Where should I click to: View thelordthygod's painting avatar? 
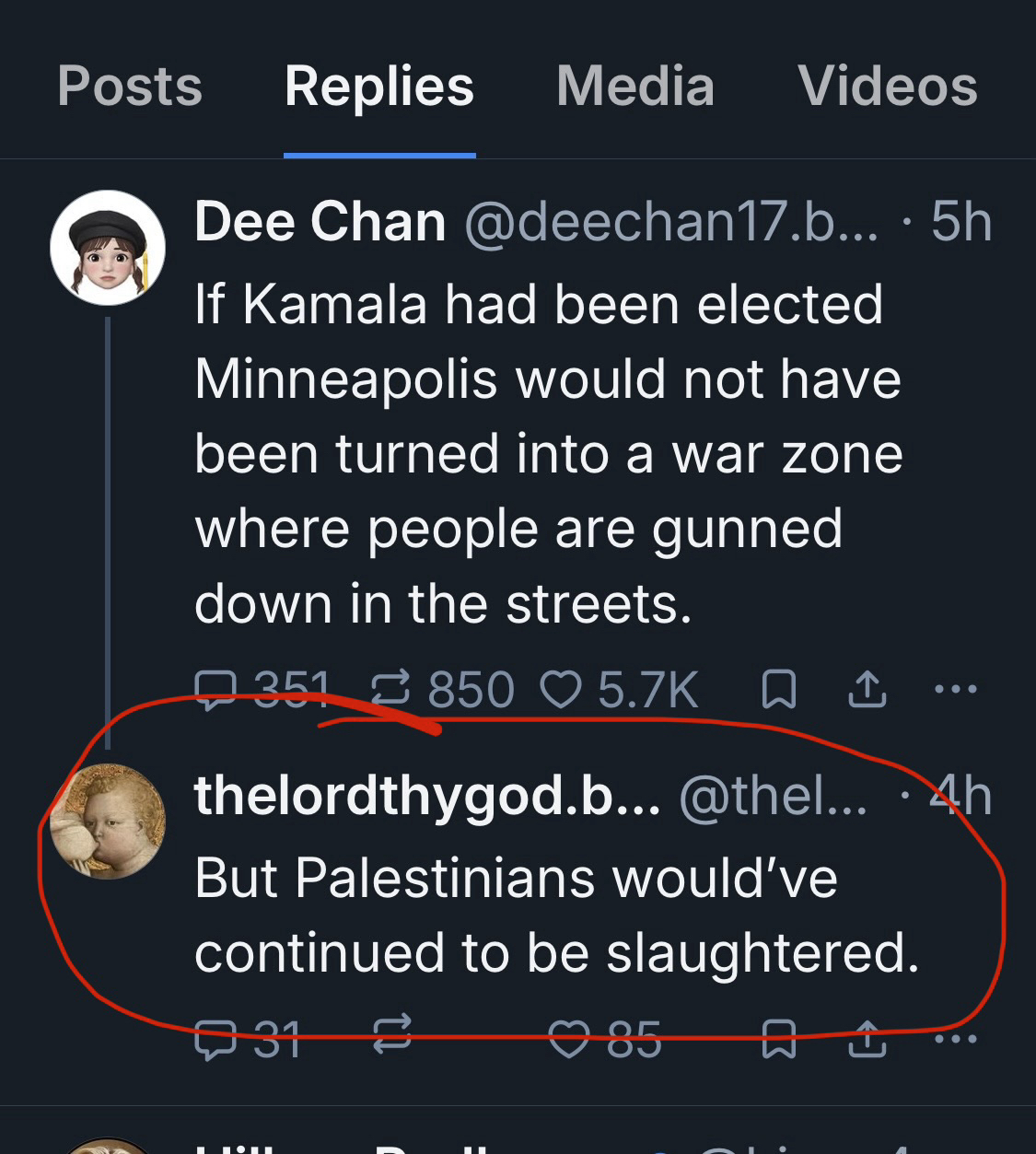click(108, 821)
